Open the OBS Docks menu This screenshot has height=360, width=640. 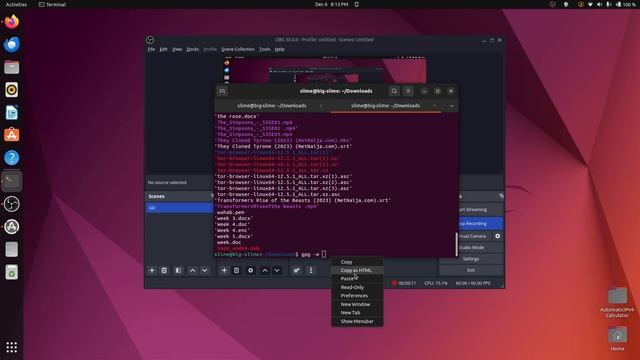click(193, 49)
